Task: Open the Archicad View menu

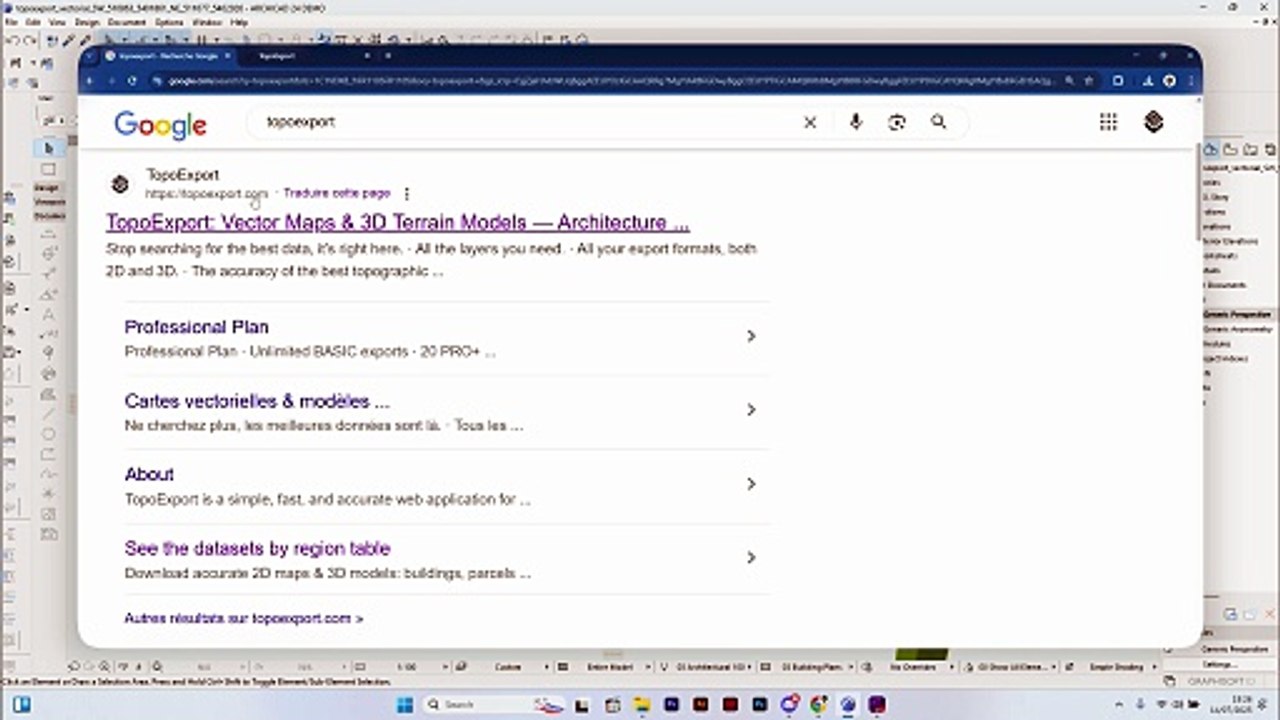Action: point(57,22)
